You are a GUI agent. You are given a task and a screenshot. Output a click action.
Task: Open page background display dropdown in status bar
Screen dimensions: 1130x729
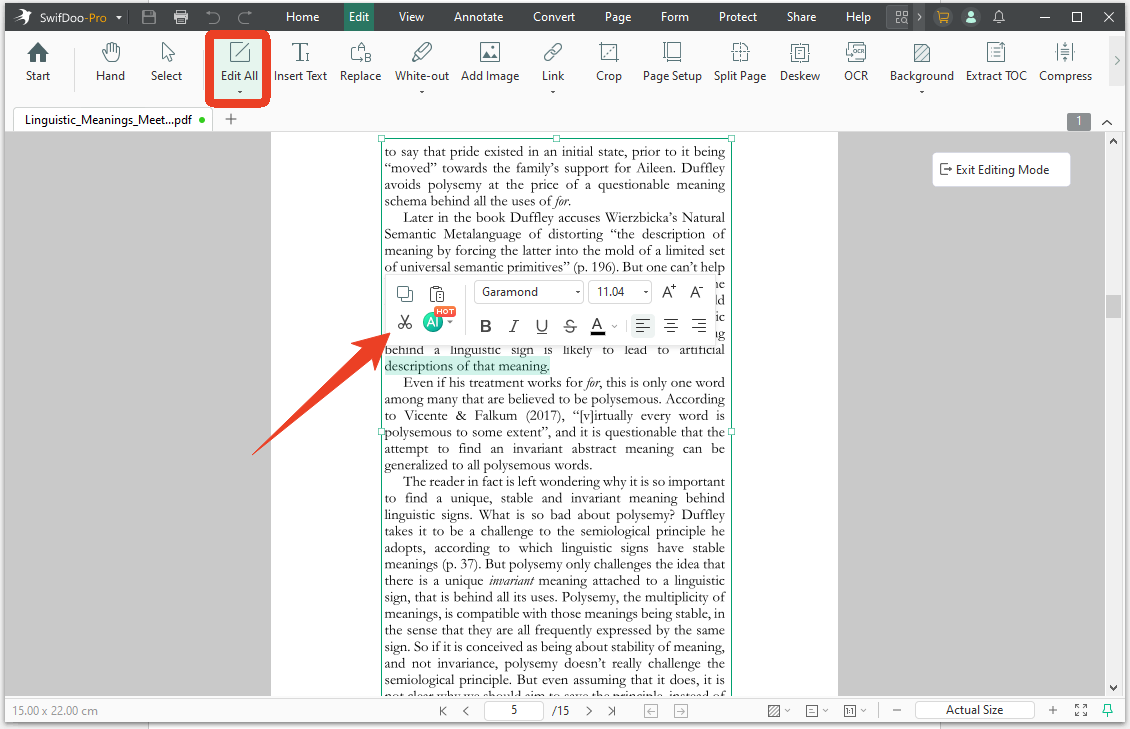pos(778,711)
